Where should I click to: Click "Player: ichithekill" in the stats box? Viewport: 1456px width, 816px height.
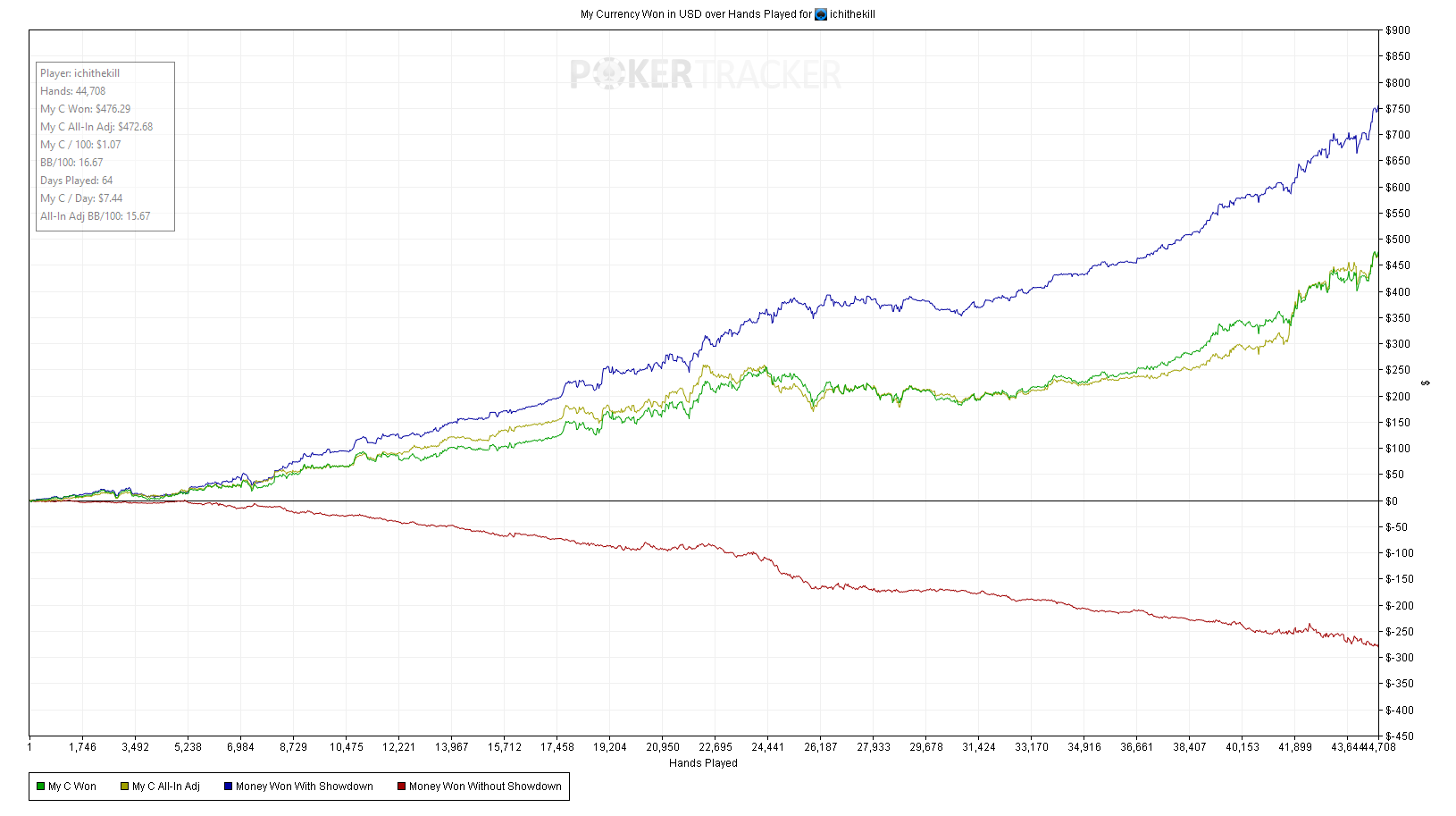point(79,73)
